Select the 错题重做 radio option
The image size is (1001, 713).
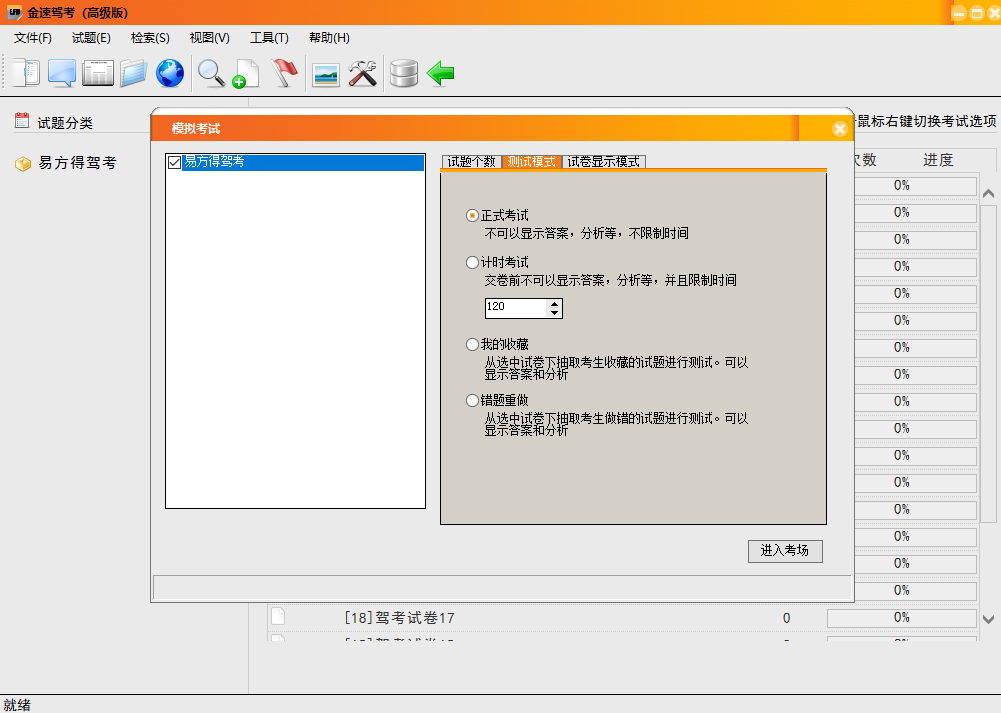472,400
